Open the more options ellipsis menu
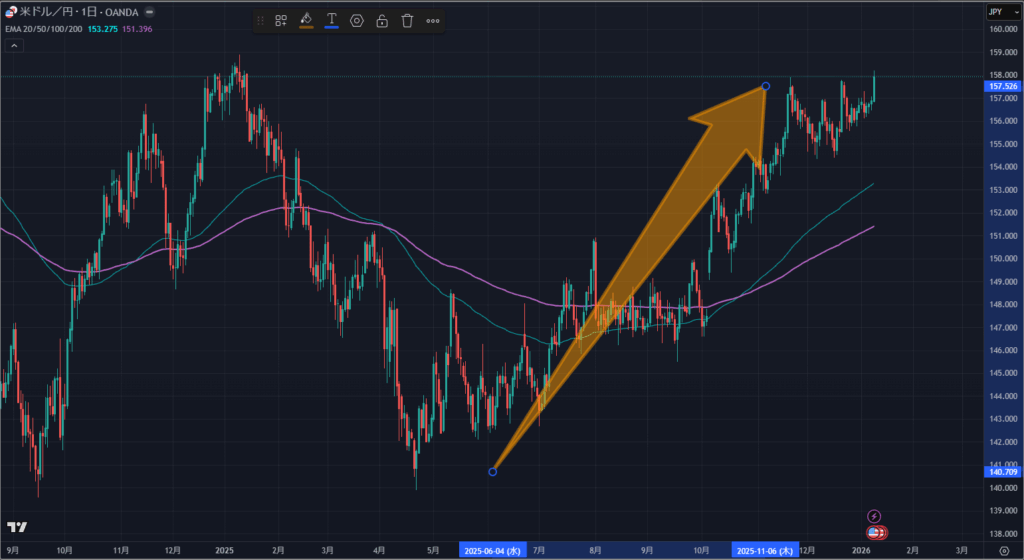 (433, 20)
